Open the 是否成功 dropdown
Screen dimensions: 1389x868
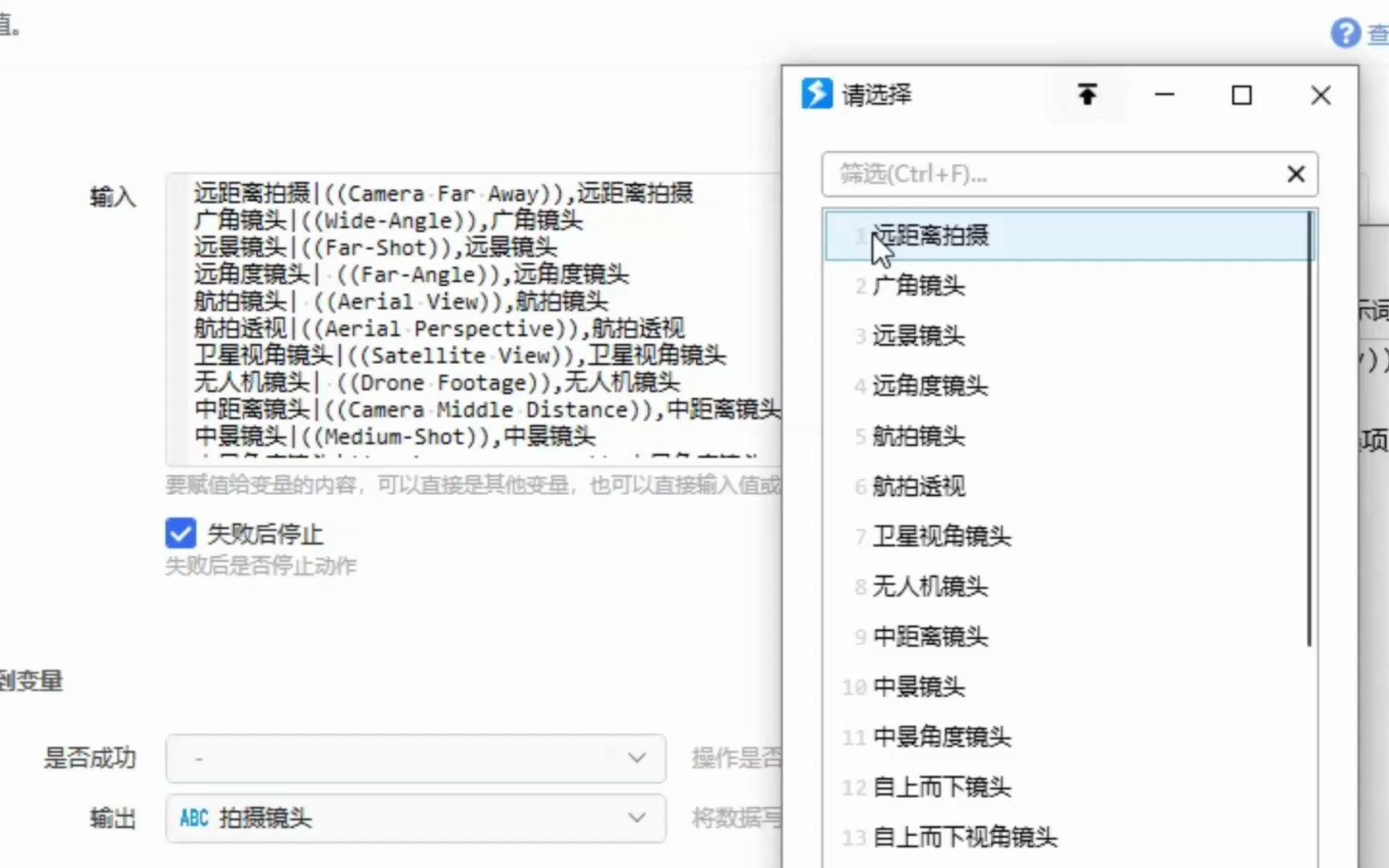[x=416, y=758]
